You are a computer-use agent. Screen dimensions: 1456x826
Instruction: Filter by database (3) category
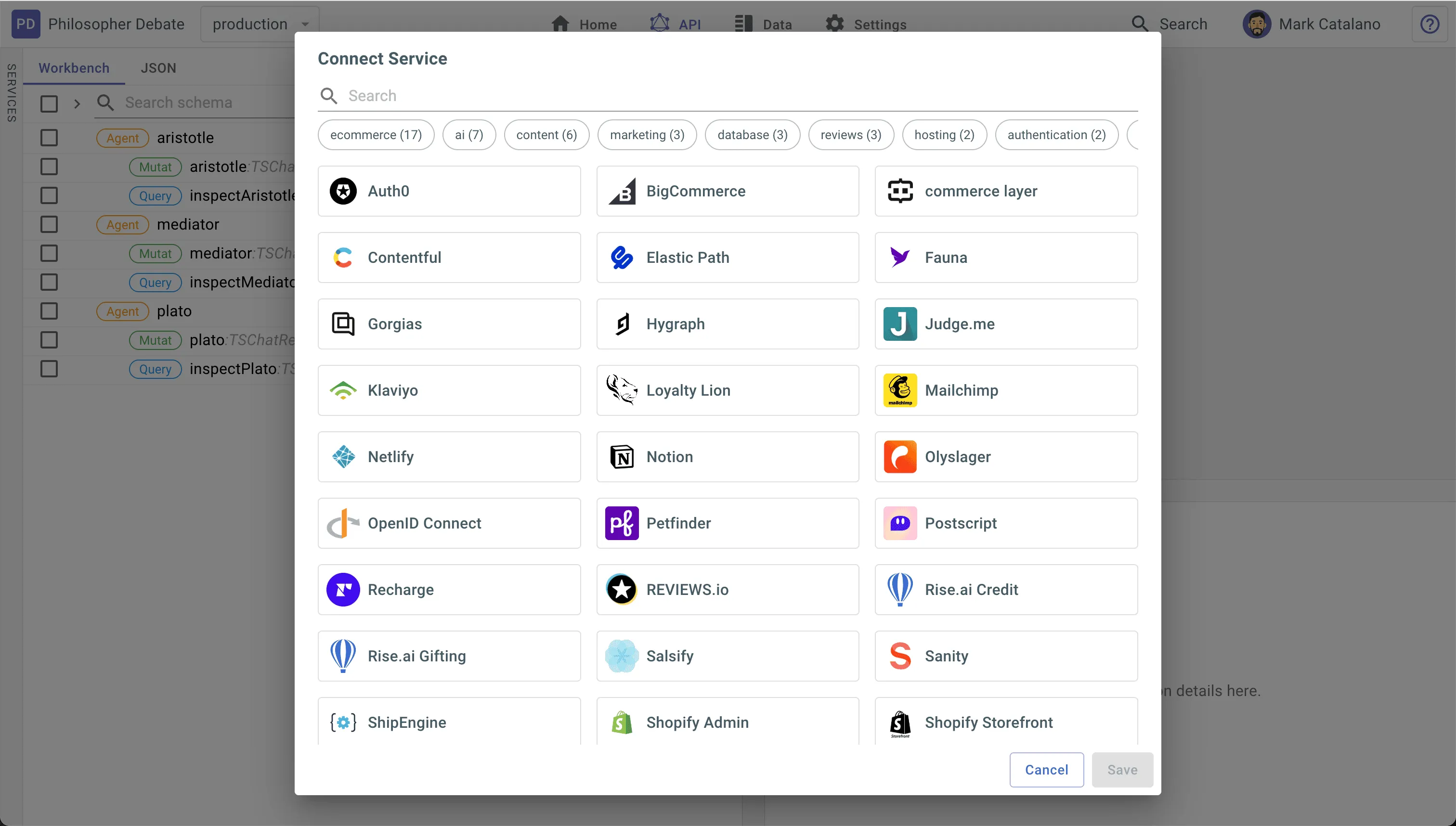click(x=753, y=135)
